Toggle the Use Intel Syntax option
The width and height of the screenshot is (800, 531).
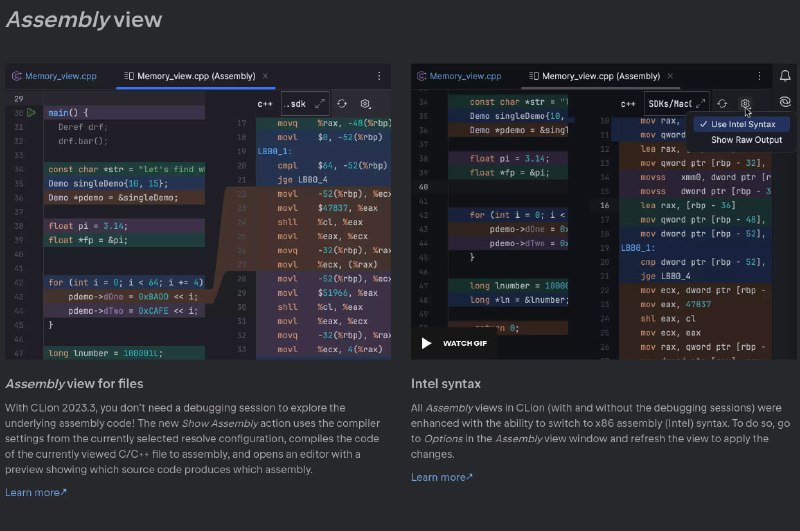coord(741,124)
